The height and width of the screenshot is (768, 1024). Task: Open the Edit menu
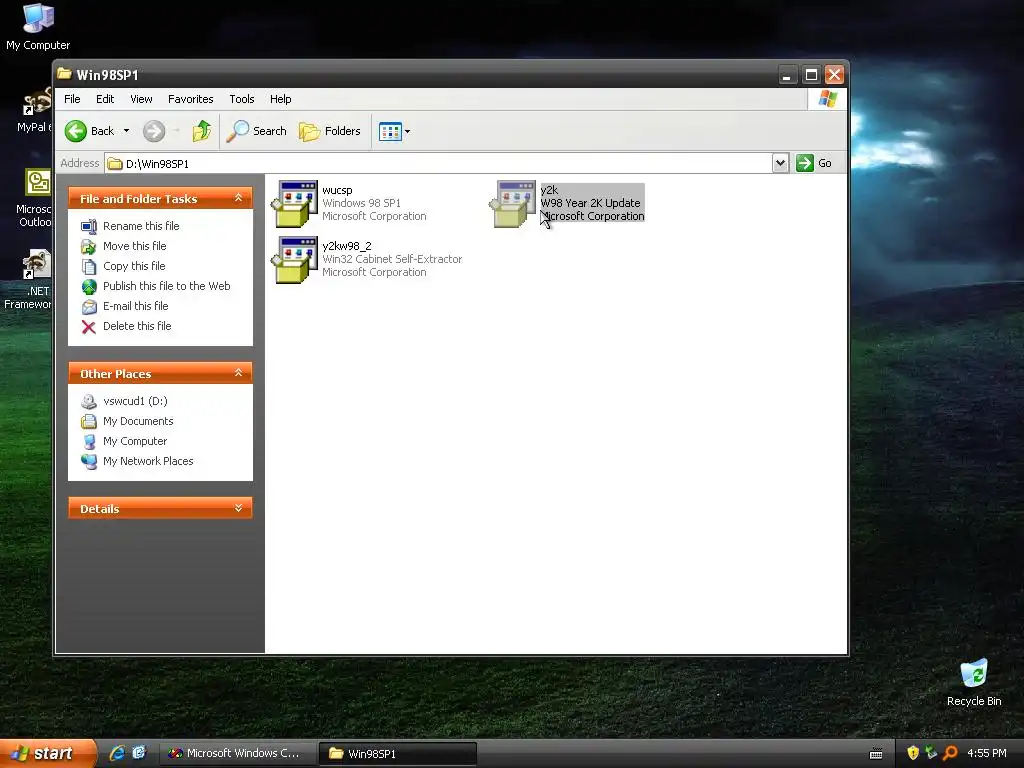(105, 99)
